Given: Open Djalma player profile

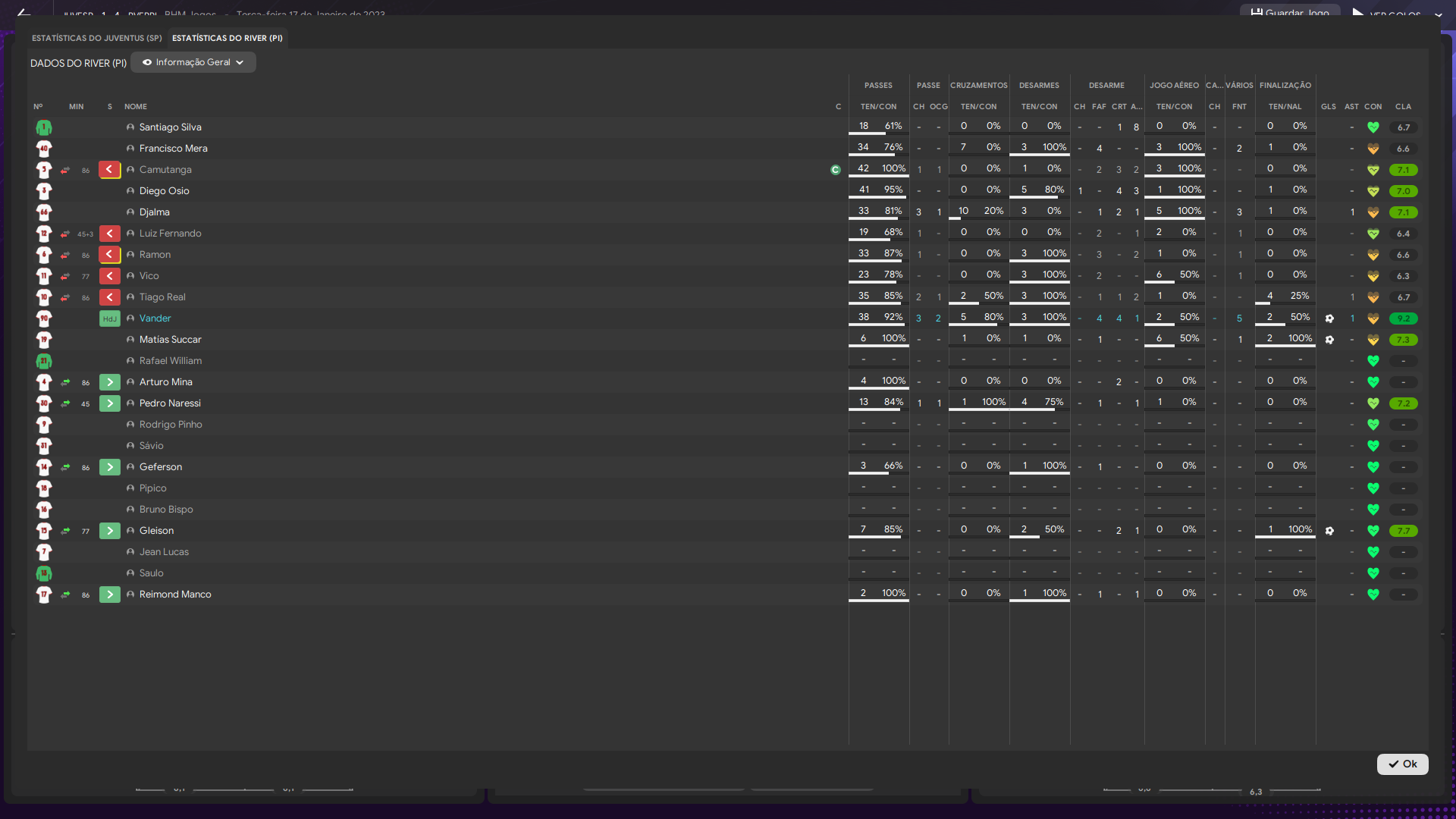Looking at the screenshot, I should click(154, 212).
